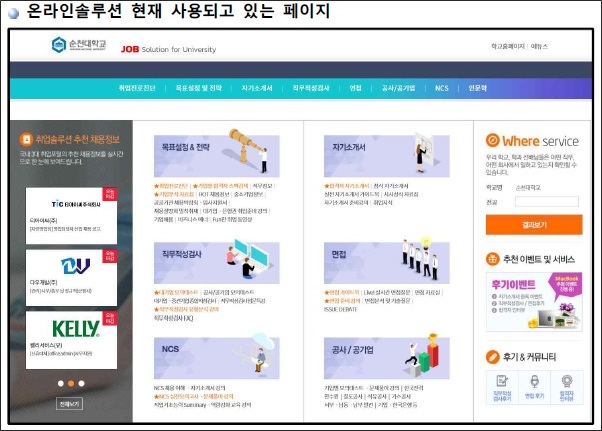Select the first carousel dot indicator
The width and height of the screenshot is (602, 431).
coord(59,383)
